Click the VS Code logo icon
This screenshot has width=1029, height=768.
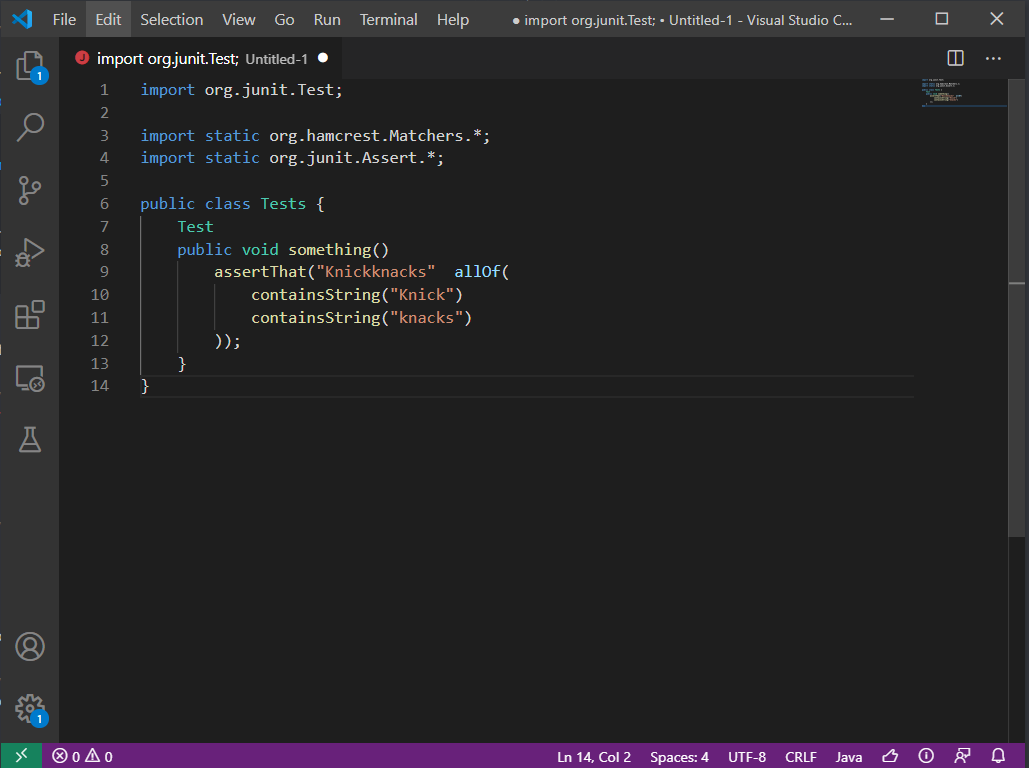pyautogui.click(x=22, y=19)
